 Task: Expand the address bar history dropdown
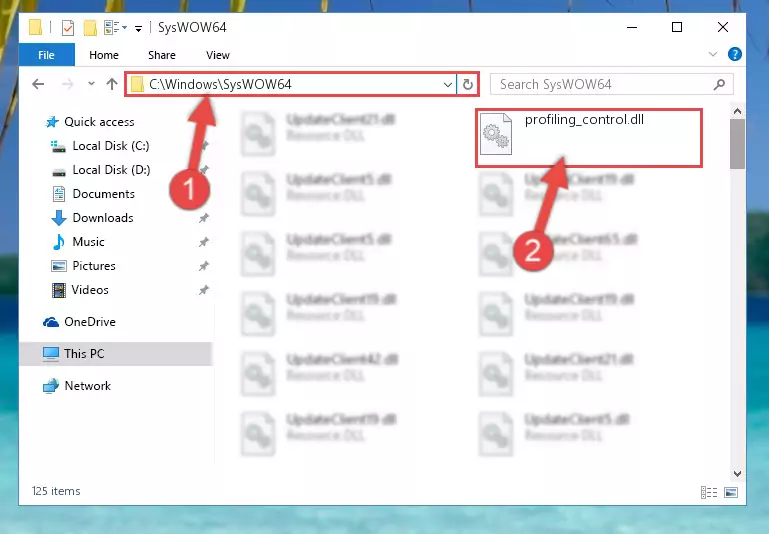447,85
